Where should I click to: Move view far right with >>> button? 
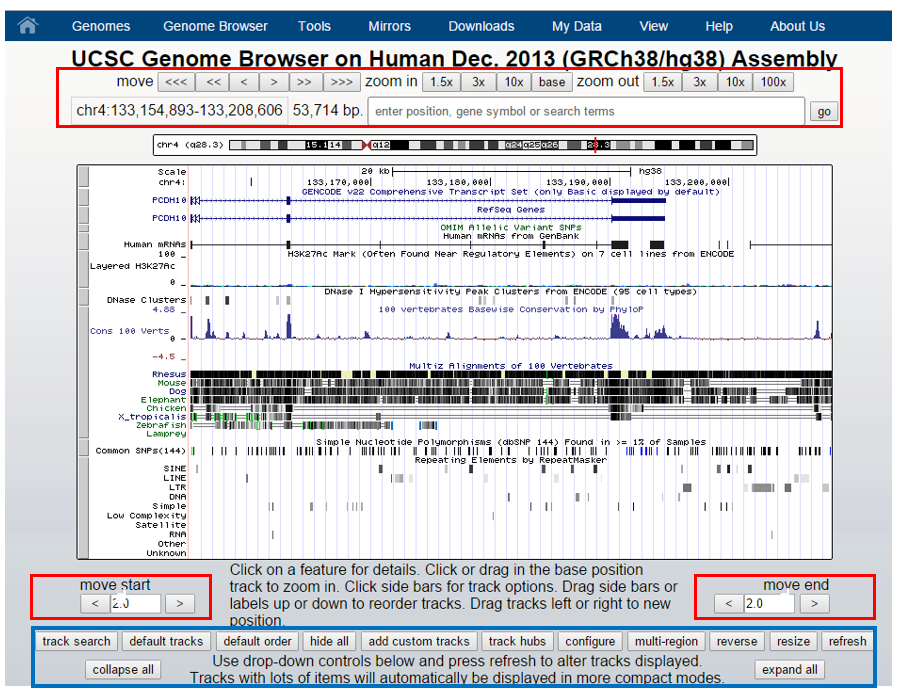[340, 82]
